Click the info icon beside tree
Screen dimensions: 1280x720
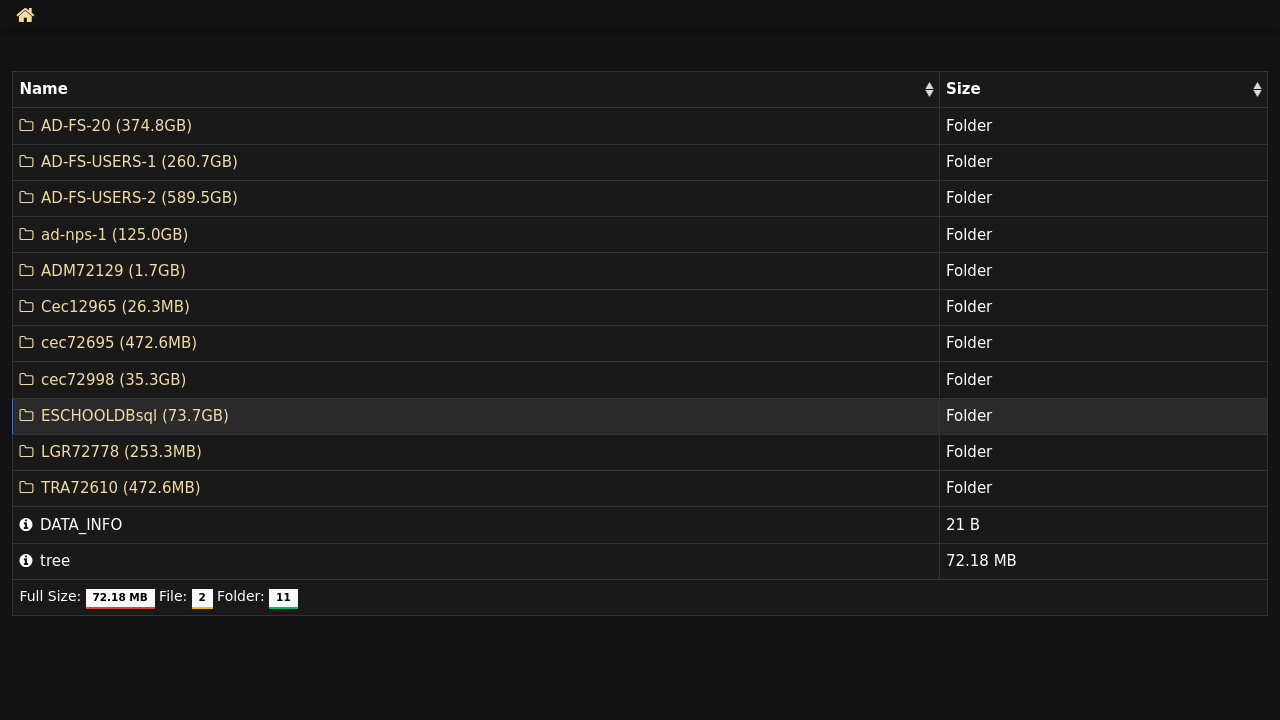pyautogui.click(x=26, y=561)
